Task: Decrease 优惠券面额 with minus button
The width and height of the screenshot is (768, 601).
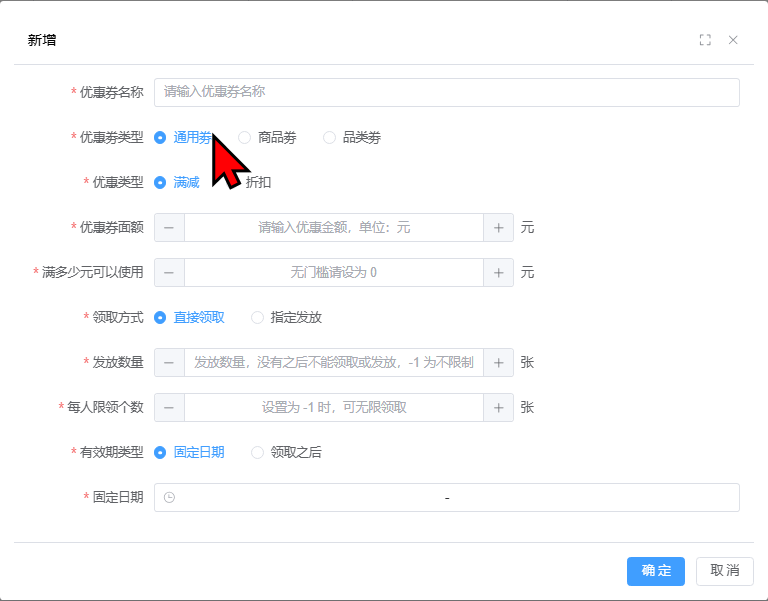Action: pyautogui.click(x=169, y=228)
